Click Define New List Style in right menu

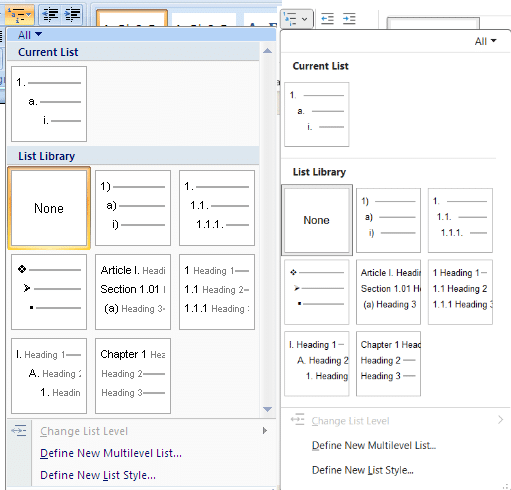[x=363, y=470]
